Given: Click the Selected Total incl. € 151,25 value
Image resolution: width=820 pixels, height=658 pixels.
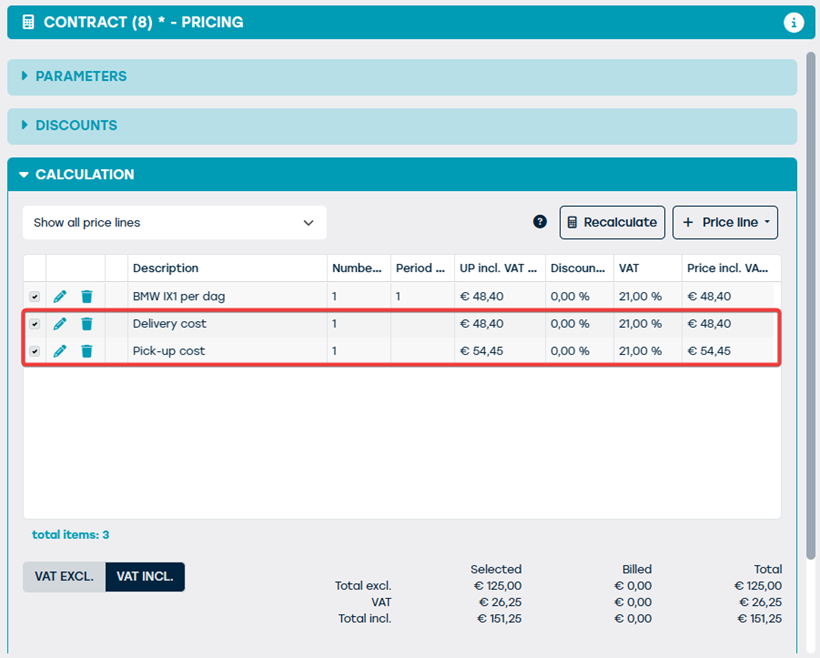Looking at the screenshot, I should pyautogui.click(x=499, y=619).
